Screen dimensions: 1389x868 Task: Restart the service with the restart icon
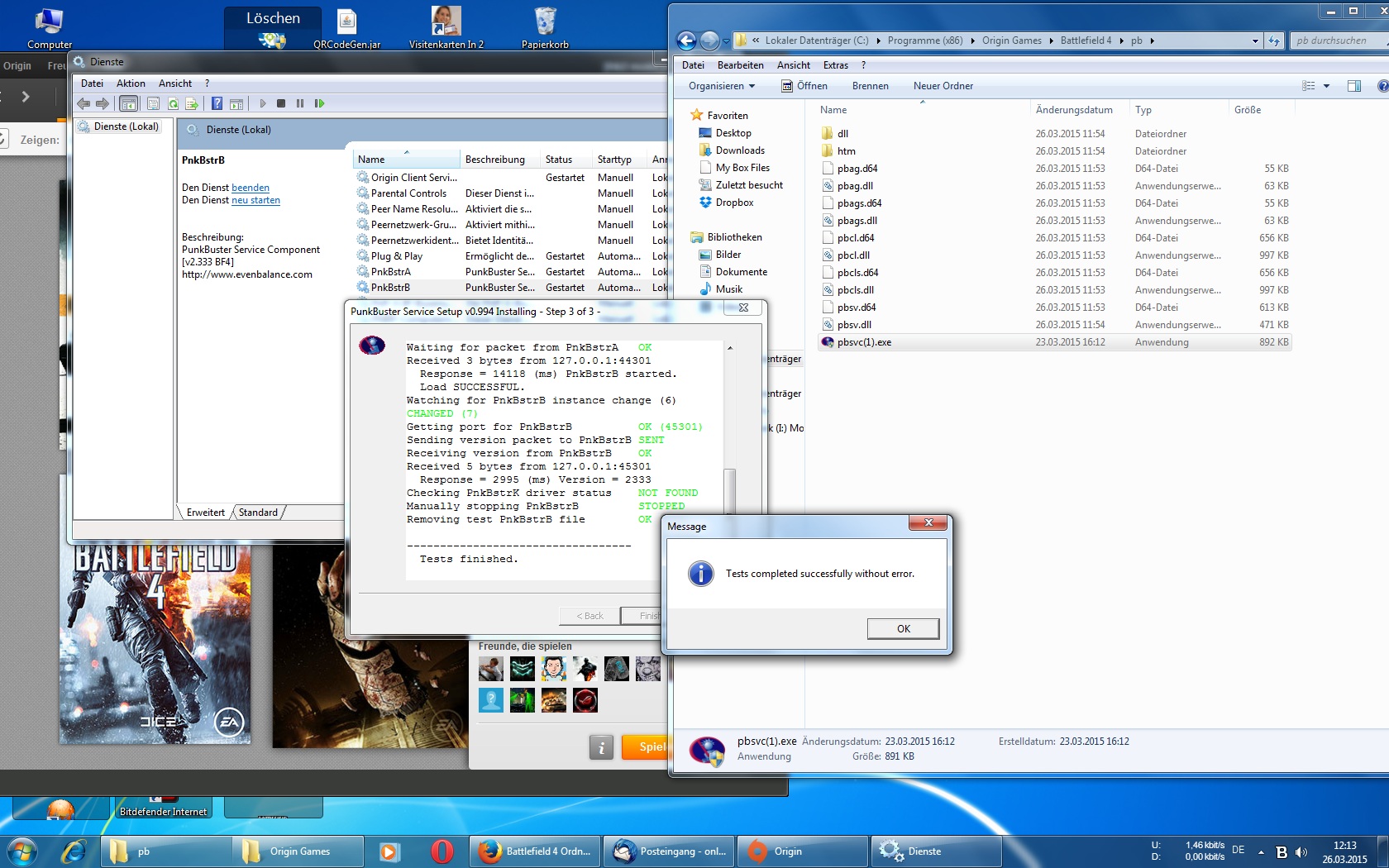pos(319,103)
